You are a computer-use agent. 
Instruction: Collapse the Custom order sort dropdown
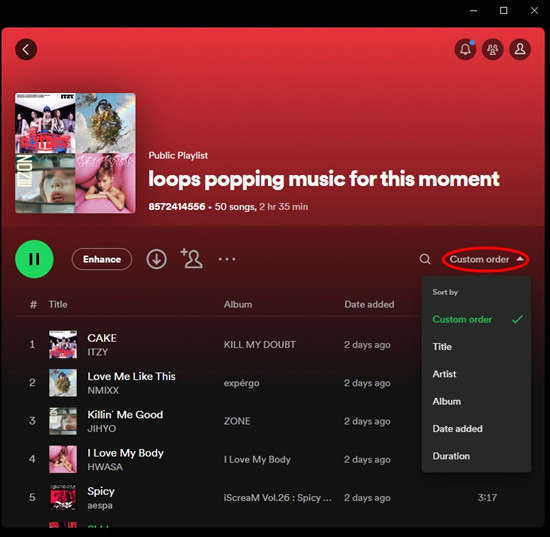point(486,260)
